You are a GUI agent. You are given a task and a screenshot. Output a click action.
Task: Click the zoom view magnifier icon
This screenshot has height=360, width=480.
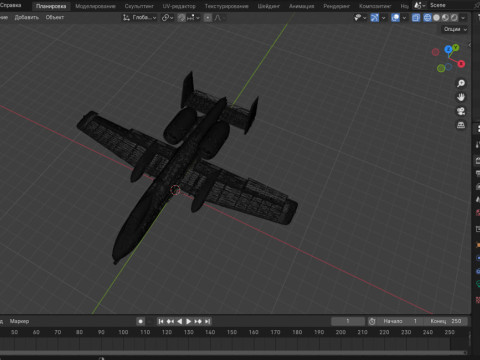pyautogui.click(x=461, y=83)
